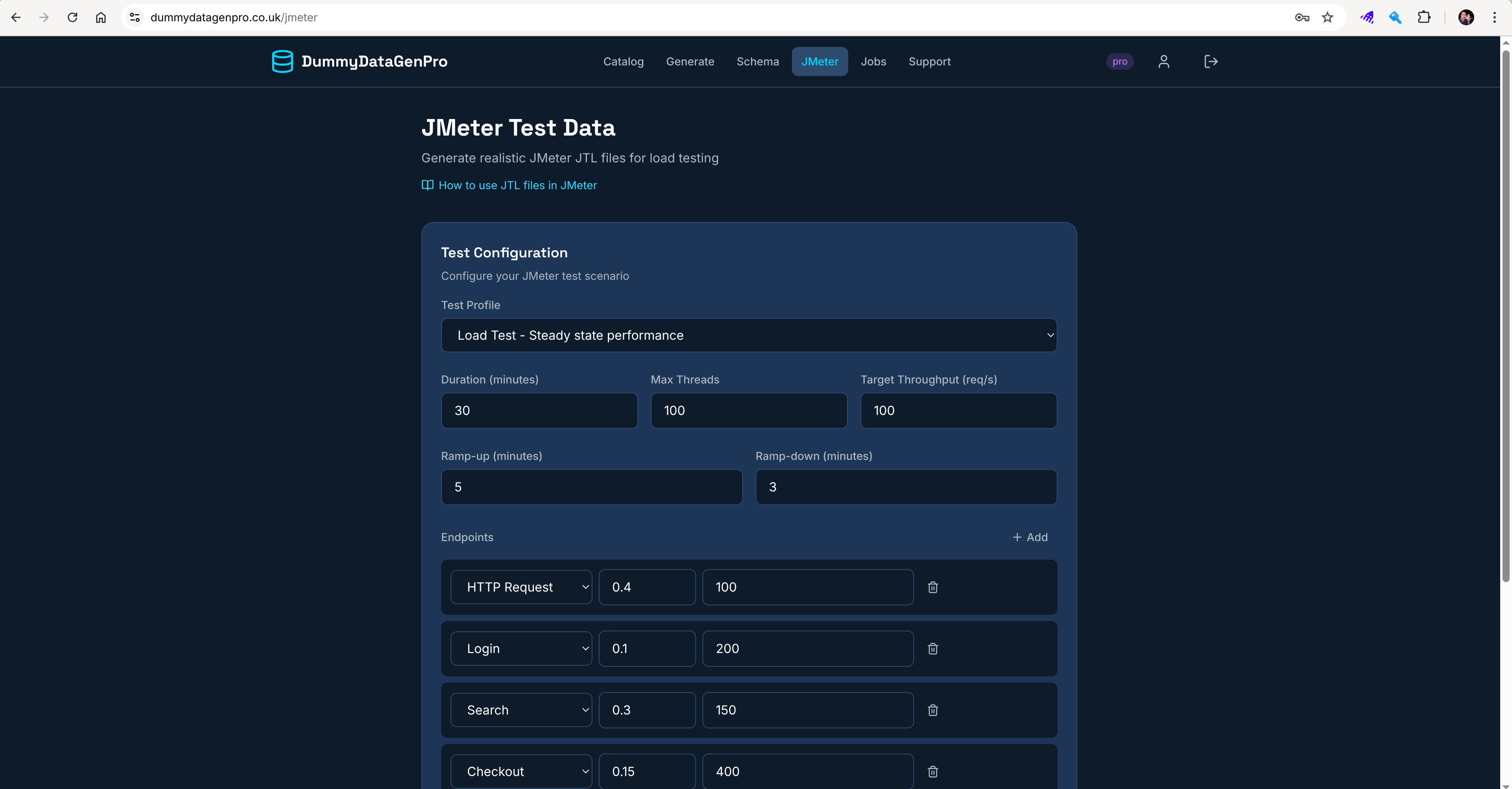Navigate to the Catalog section
The width and height of the screenshot is (1512, 789).
(623, 61)
